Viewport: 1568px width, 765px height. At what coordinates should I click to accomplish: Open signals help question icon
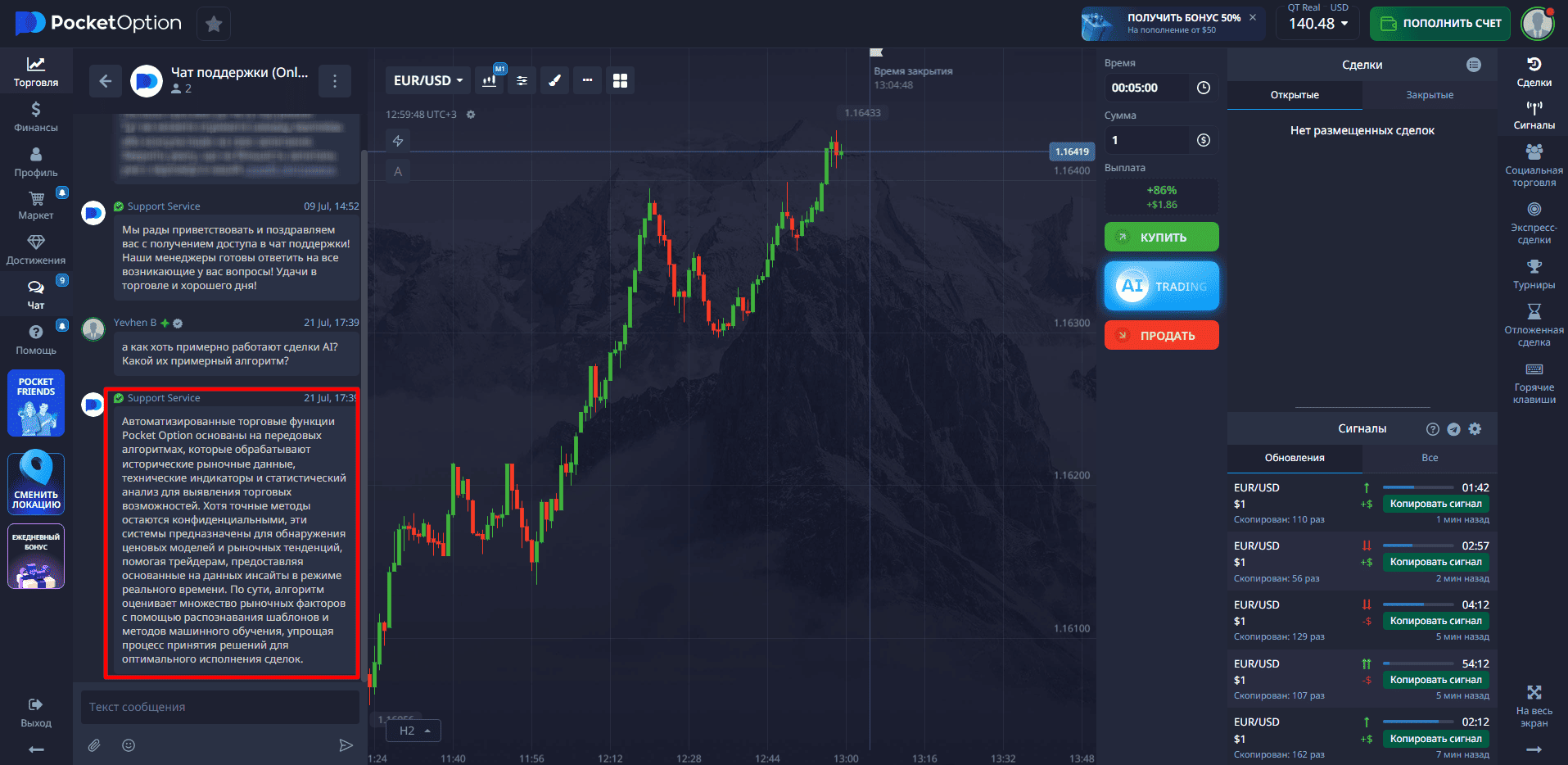[1432, 429]
